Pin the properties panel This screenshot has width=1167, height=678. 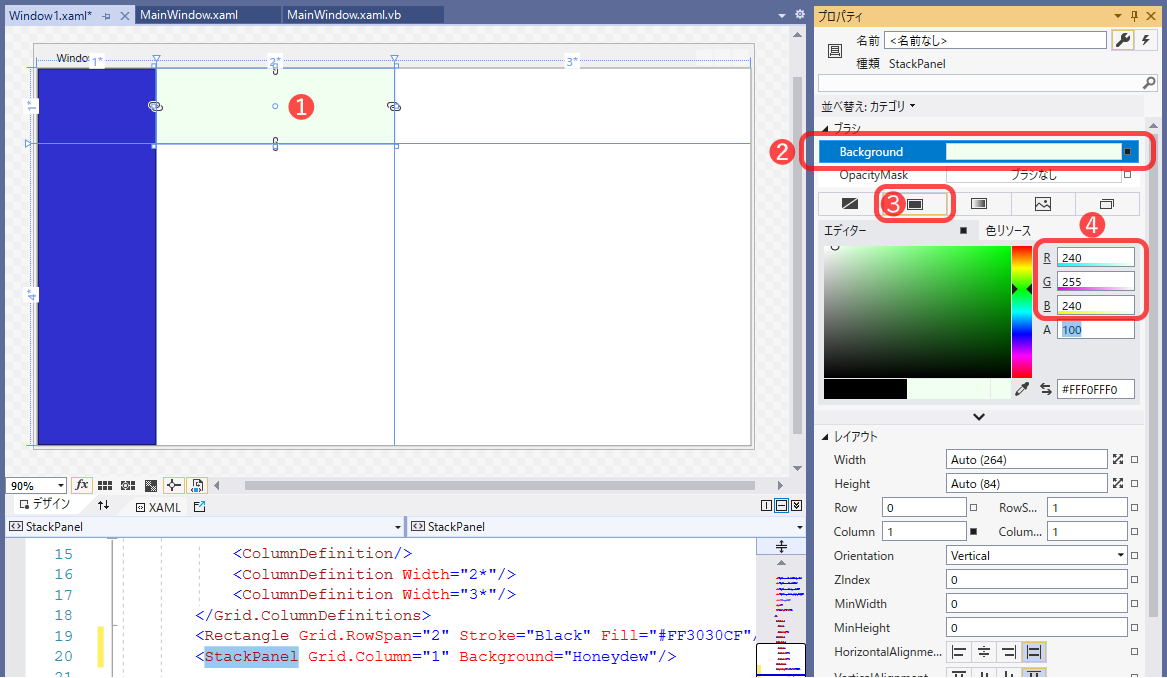1134,16
